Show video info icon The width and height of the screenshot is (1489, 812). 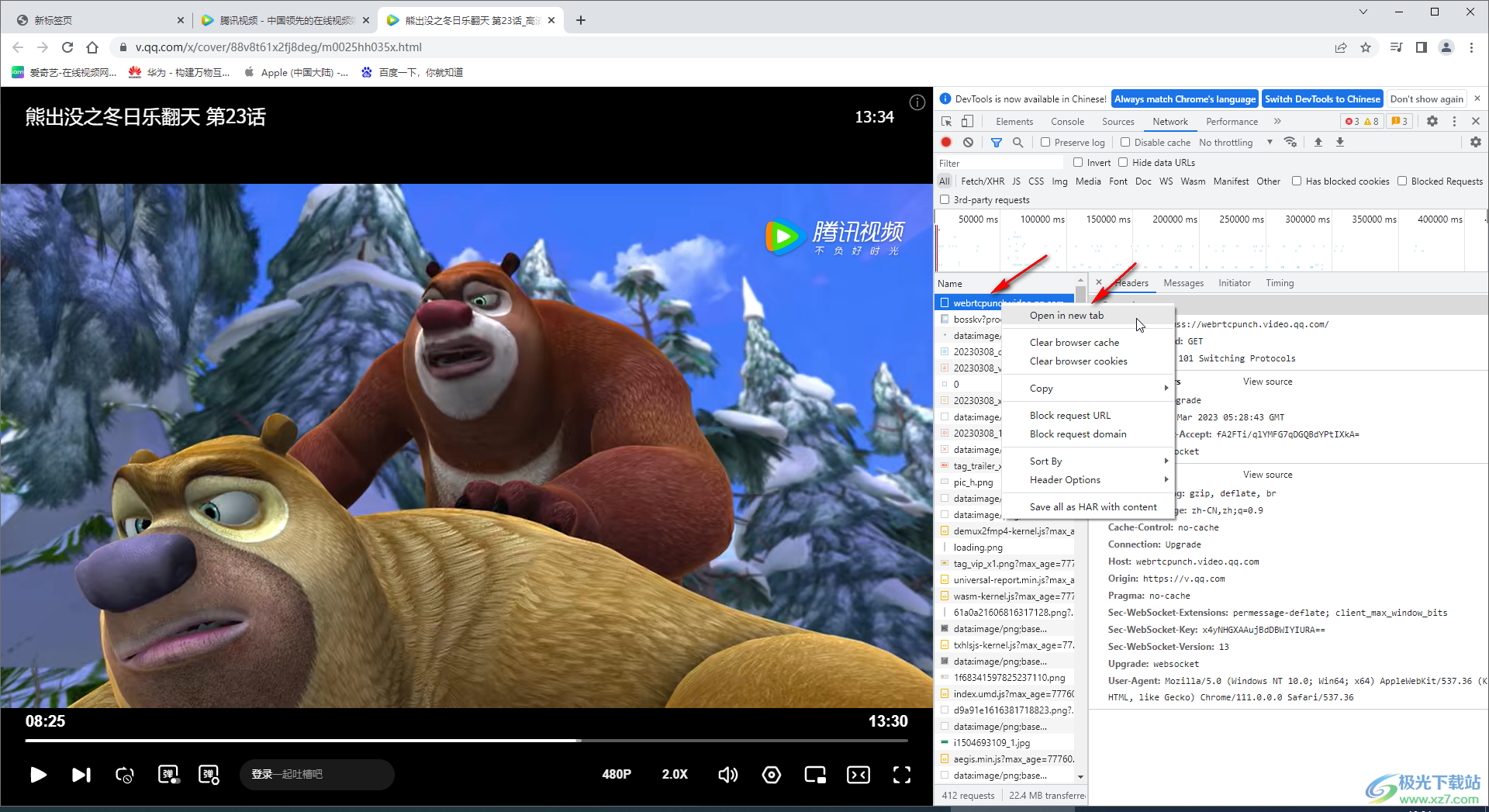click(x=917, y=102)
